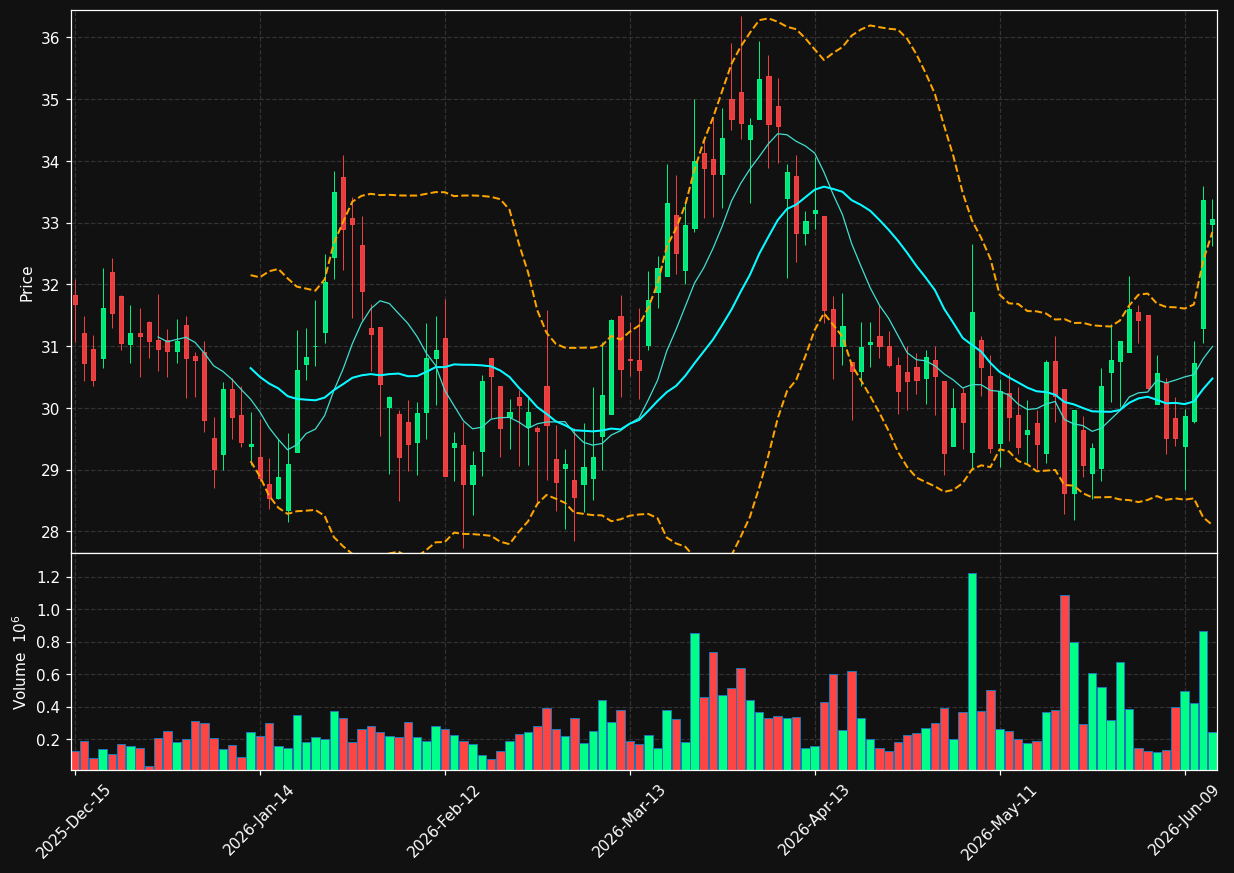
Task: Click price tick label 29
Action: click(53, 470)
